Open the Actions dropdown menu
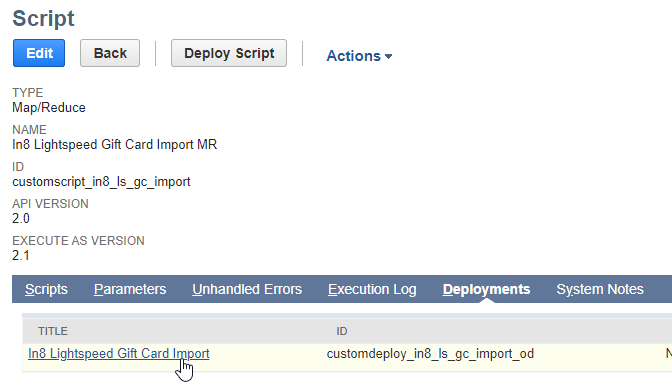Viewport: 672px width, 385px height. (359, 56)
